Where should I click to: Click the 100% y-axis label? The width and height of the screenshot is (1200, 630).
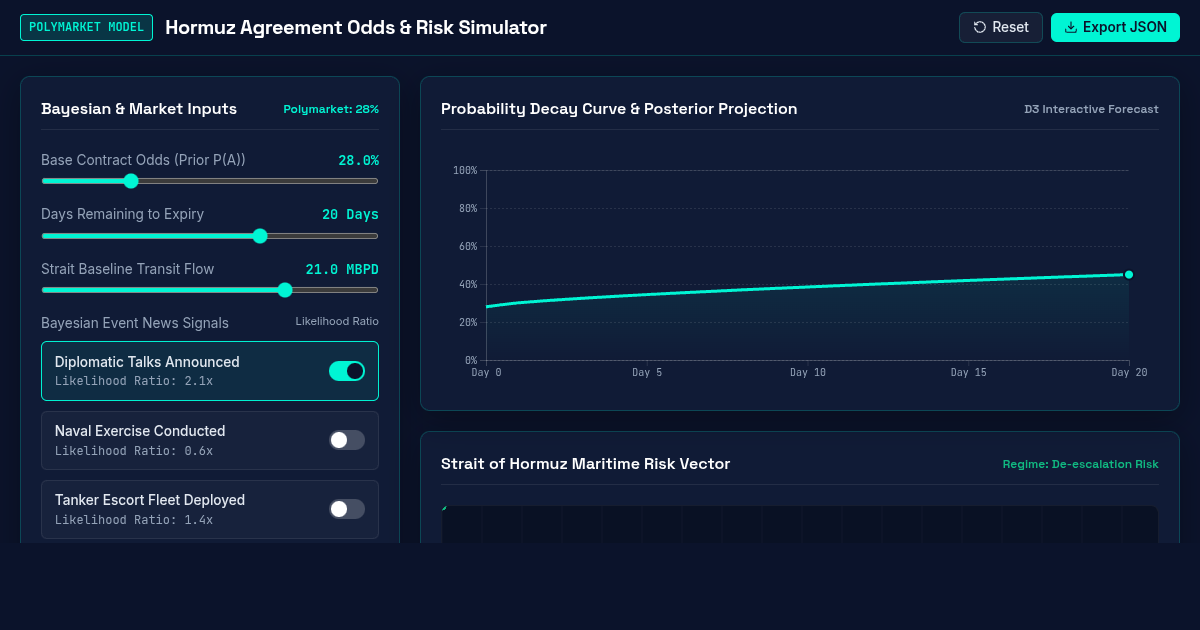pos(465,170)
